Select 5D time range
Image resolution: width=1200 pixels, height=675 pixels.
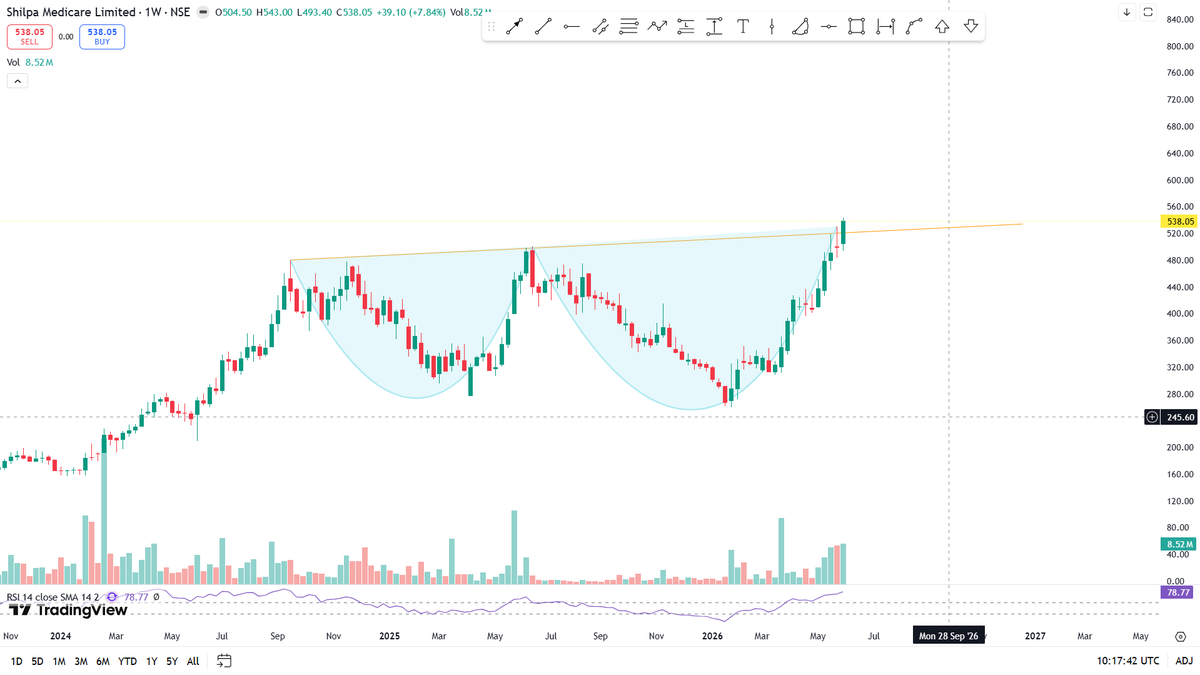[x=37, y=661]
